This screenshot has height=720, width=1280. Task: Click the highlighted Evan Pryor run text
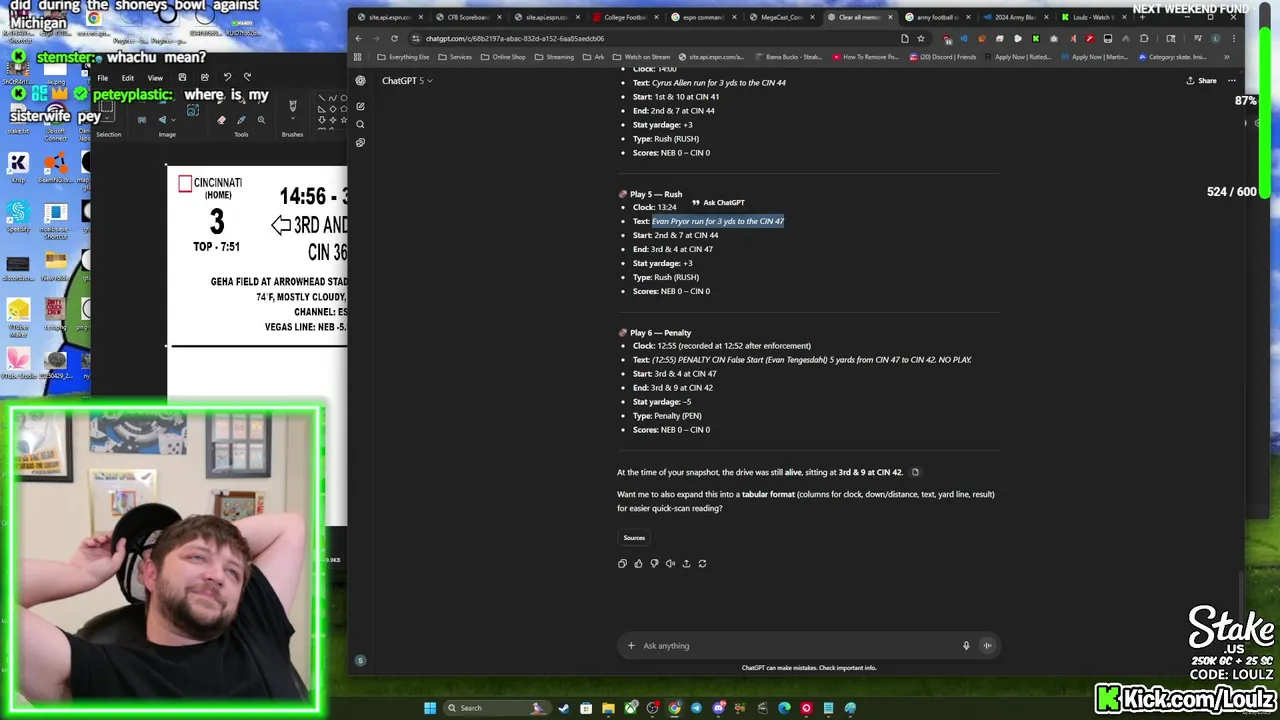point(718,221)
